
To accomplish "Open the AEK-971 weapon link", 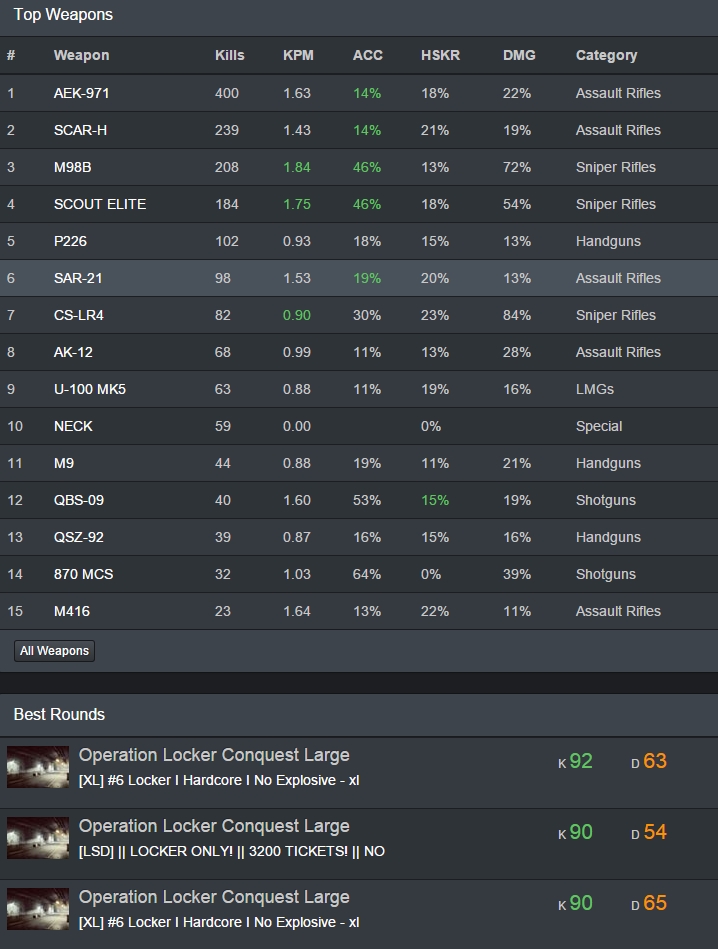I will (81, 93).
